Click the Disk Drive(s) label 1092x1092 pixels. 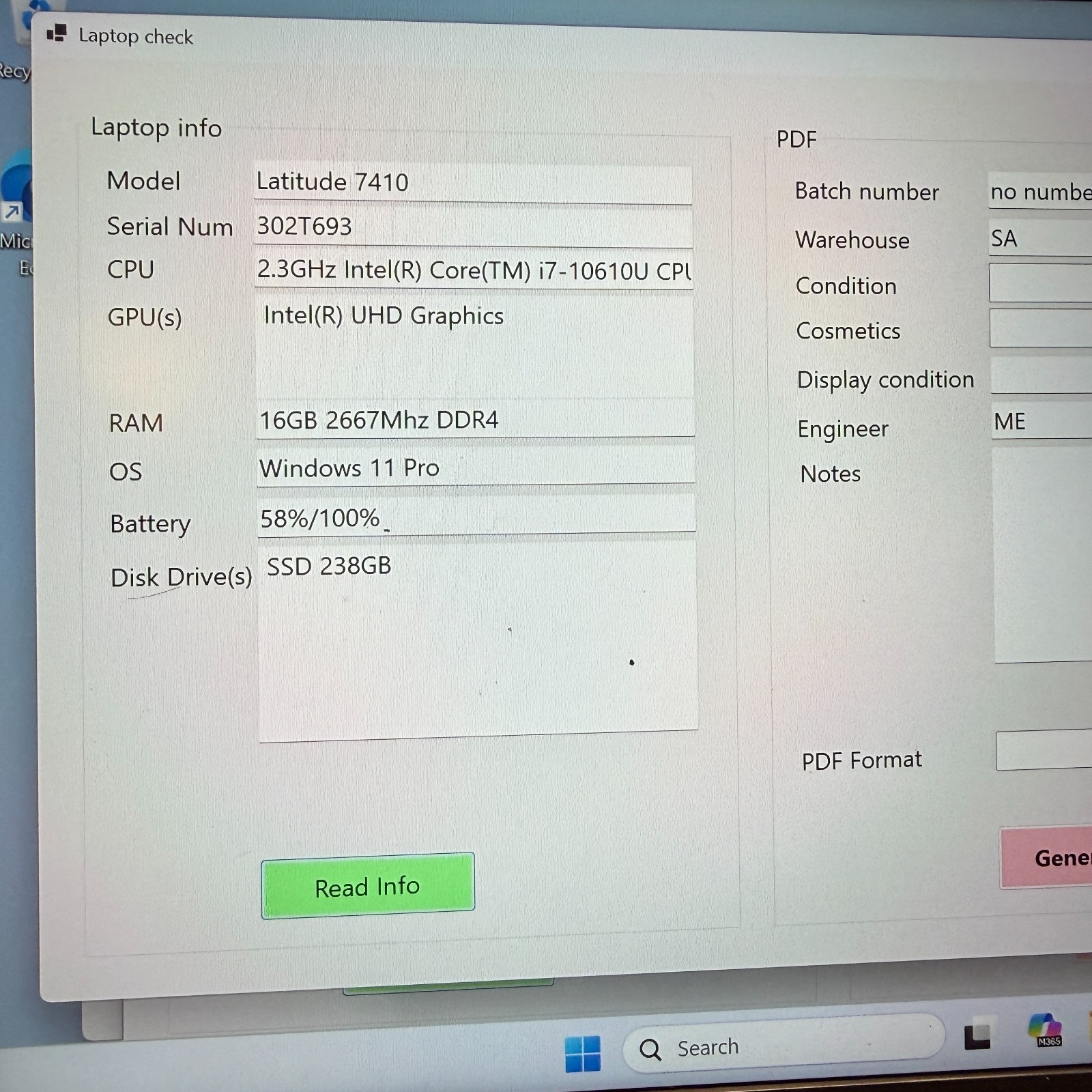coord(182,577)
